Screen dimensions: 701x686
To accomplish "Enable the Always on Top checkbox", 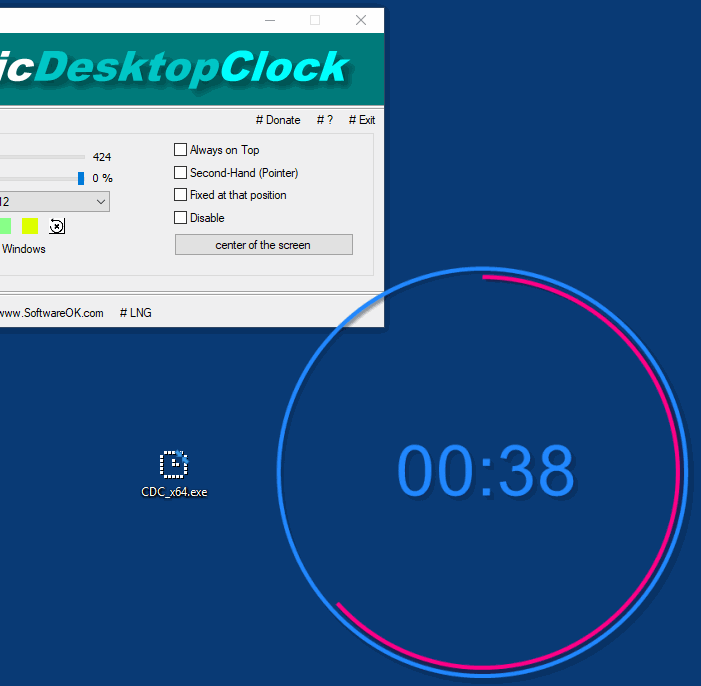I will click(x=181, y=150).
